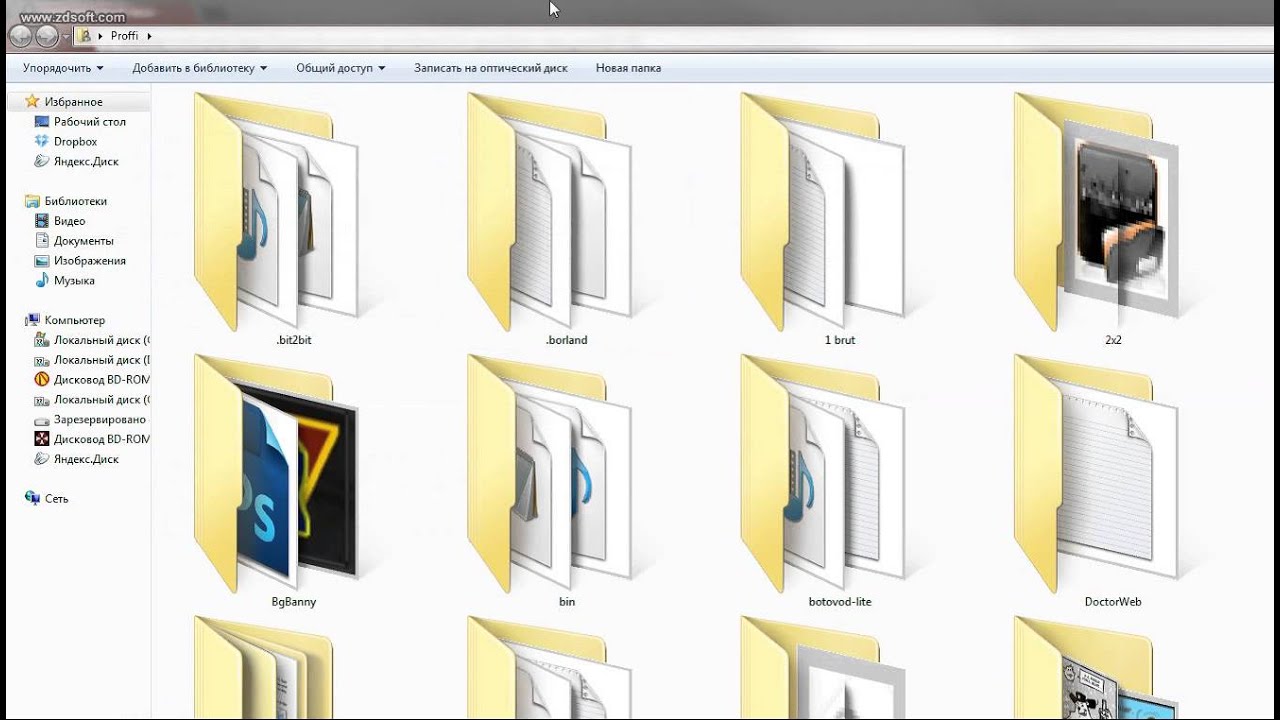Click the Proffi breadcrumb in address bar

pyautogui.click(x=124, y=36)
